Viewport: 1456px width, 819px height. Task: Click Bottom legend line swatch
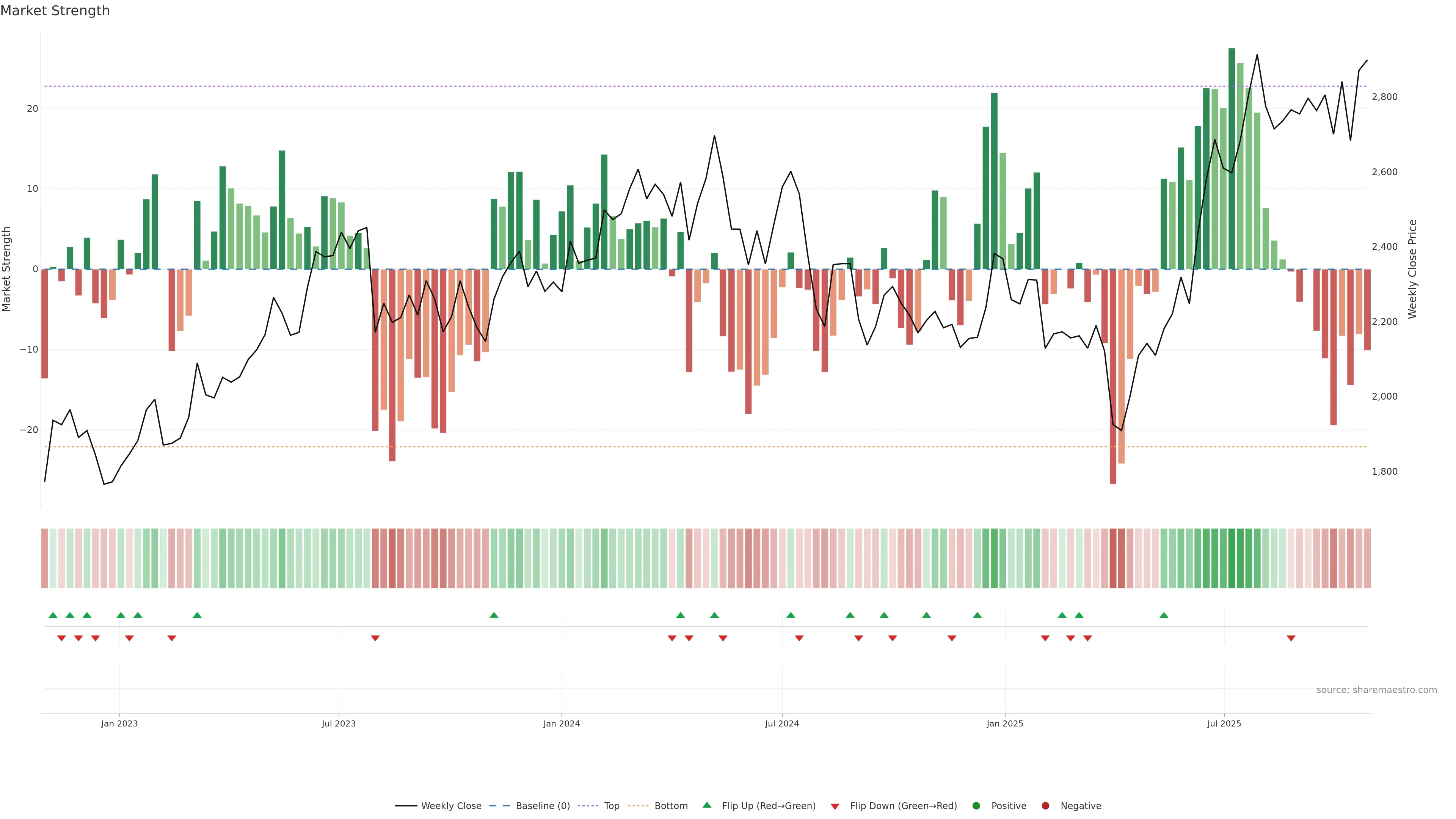click(638, 805)
